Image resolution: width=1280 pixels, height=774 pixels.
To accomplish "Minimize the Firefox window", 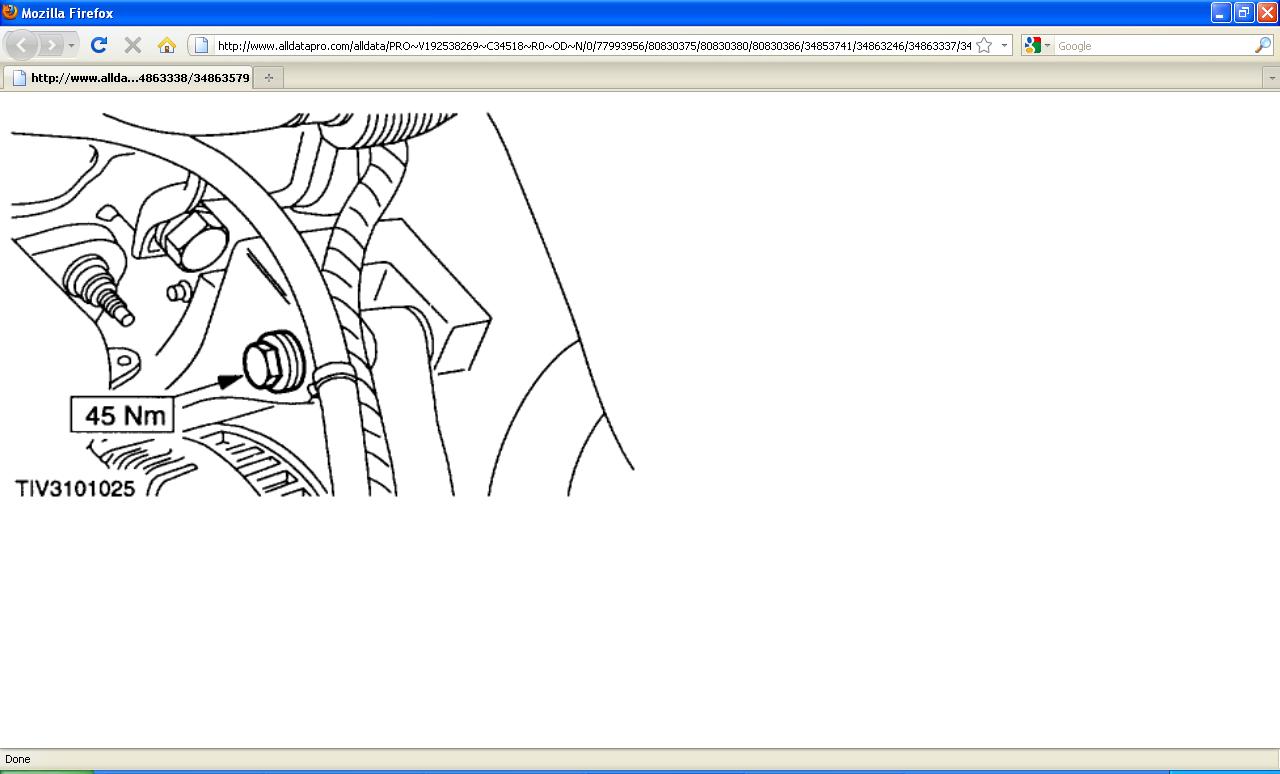I will pos(1221,13).
